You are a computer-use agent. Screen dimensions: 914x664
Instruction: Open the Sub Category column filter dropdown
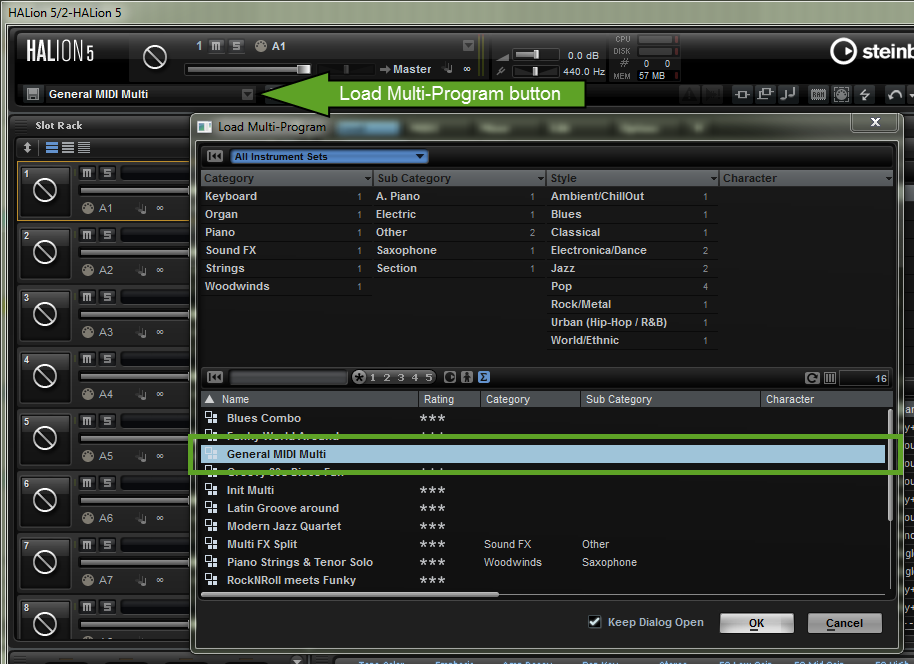(541, 178)
